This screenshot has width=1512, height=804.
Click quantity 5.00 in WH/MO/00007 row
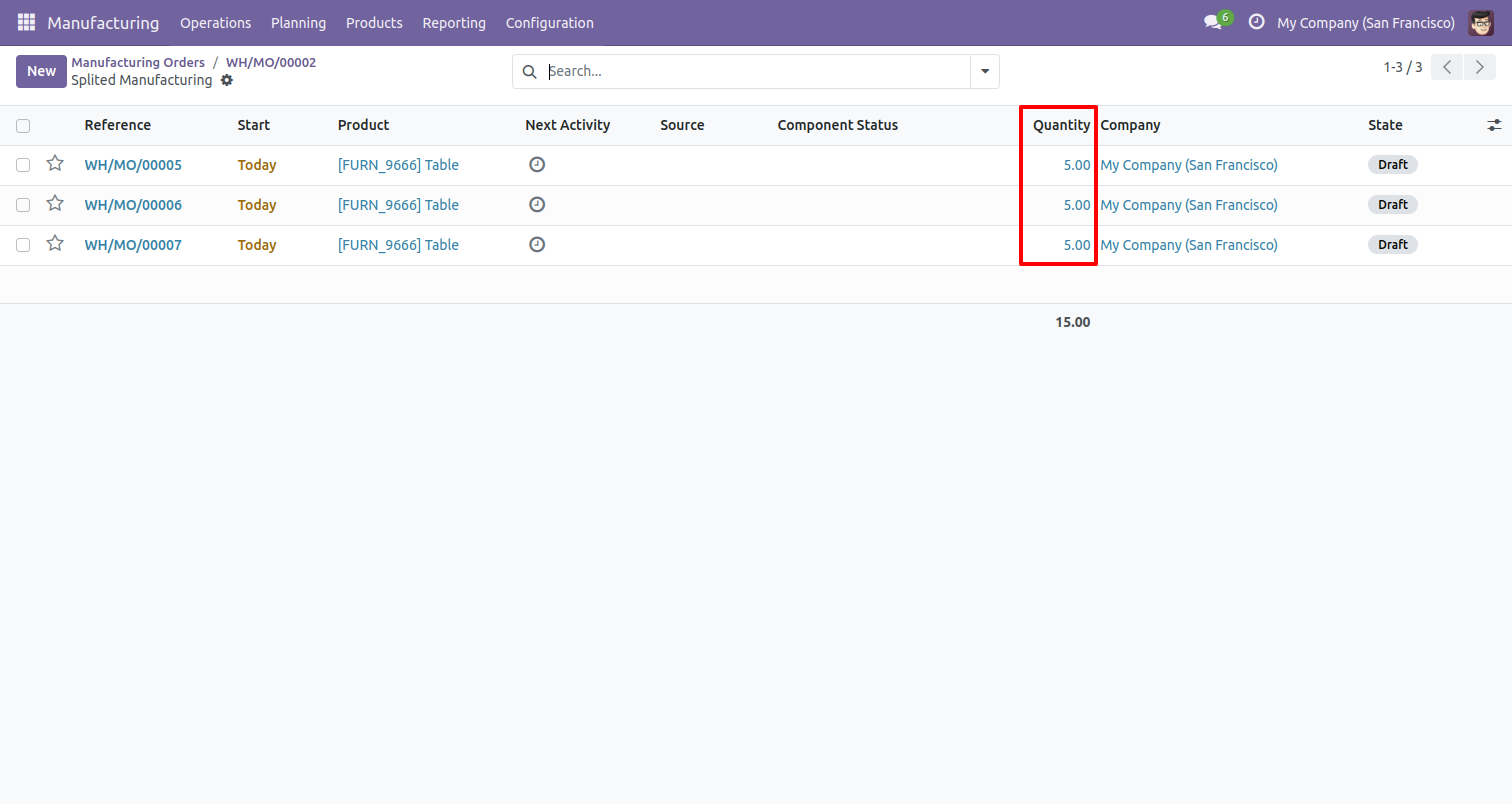(x=1077, y=245)
